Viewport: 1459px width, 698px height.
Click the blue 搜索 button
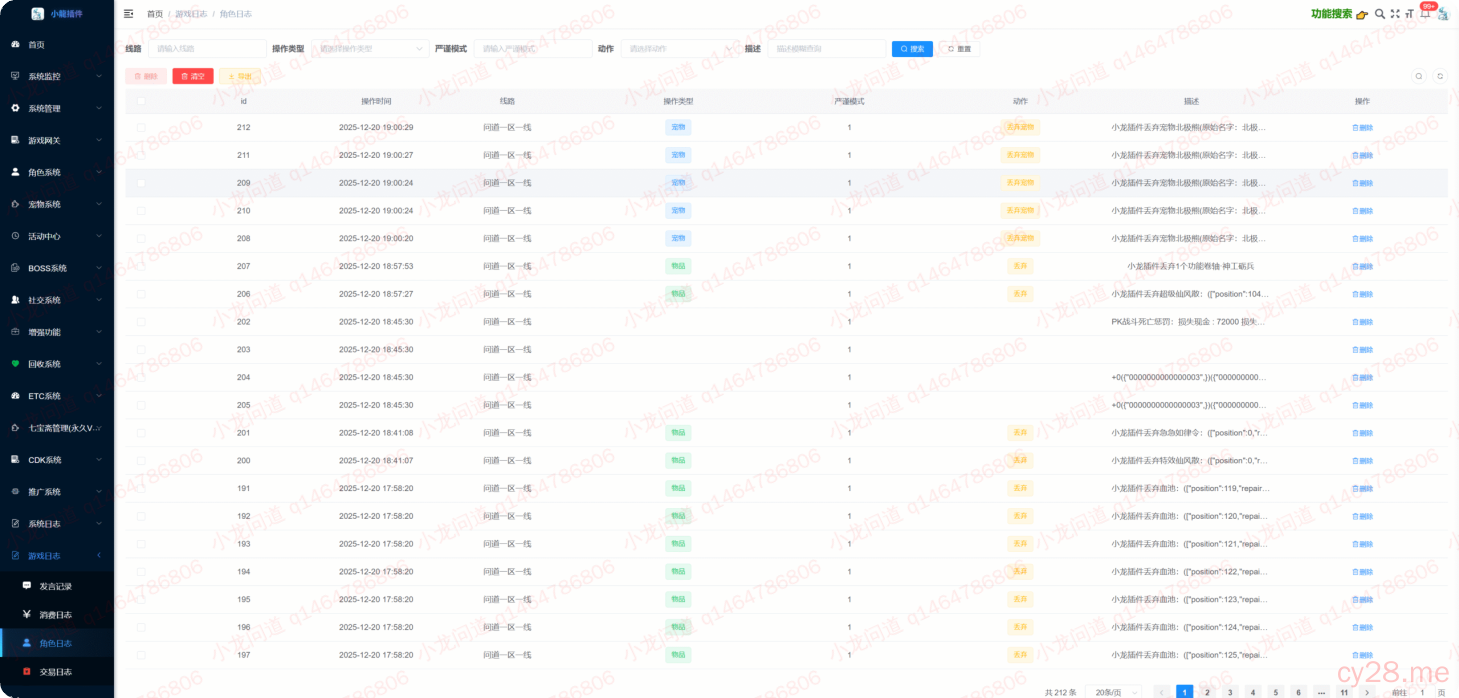click(x=912, y=48)
